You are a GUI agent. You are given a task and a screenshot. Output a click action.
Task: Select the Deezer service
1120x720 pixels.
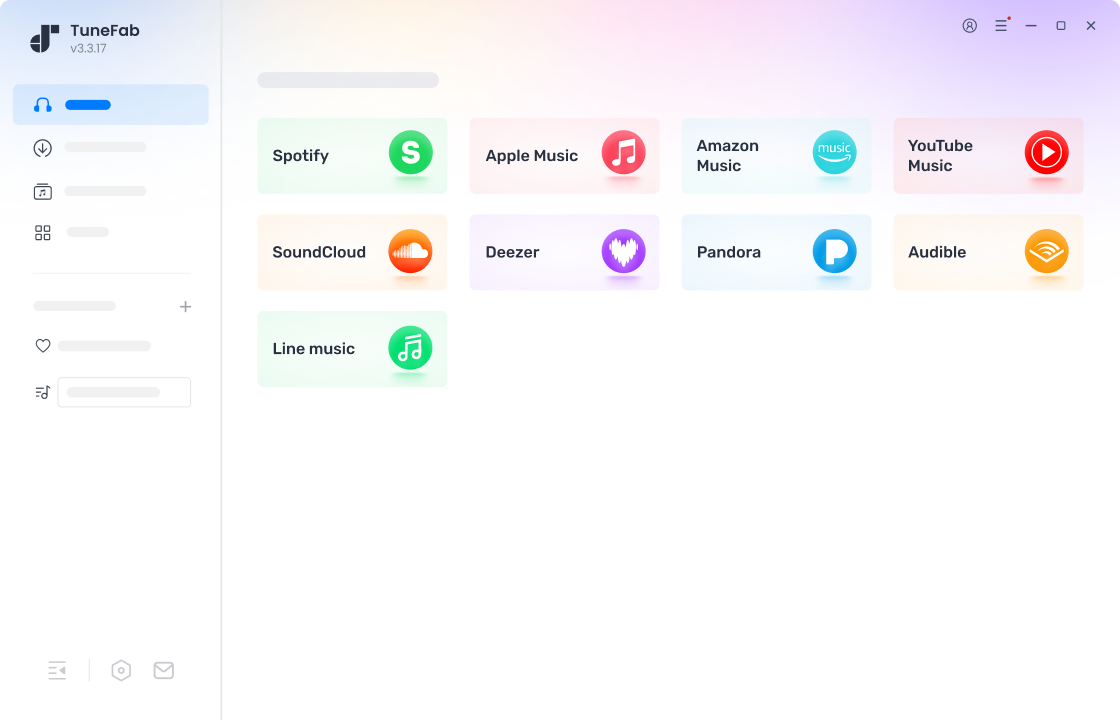pos(564,252)
